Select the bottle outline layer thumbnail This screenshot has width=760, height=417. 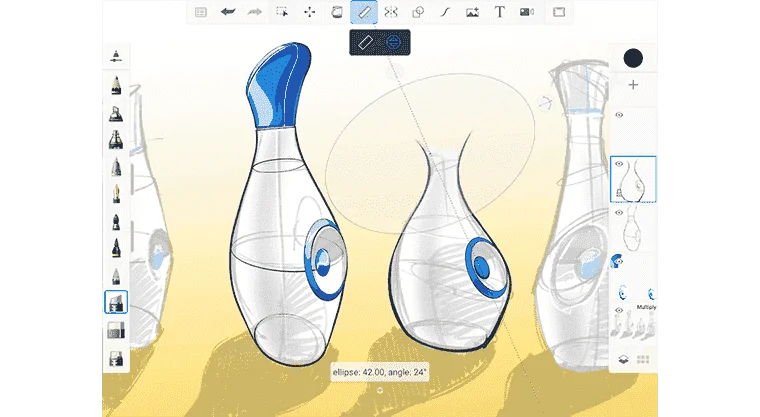point(633,228)
